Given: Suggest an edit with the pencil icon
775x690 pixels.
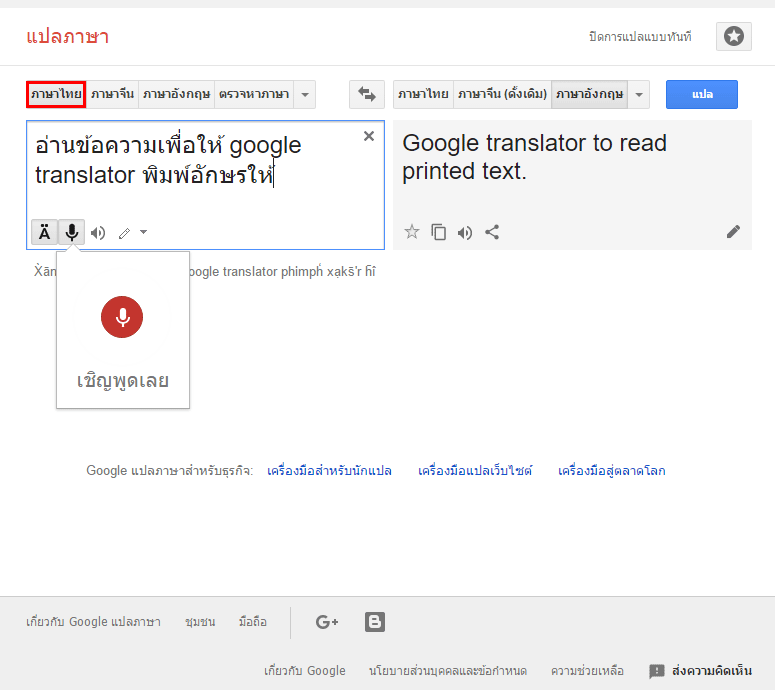Looking at the screenshot, I should [733, 231].
